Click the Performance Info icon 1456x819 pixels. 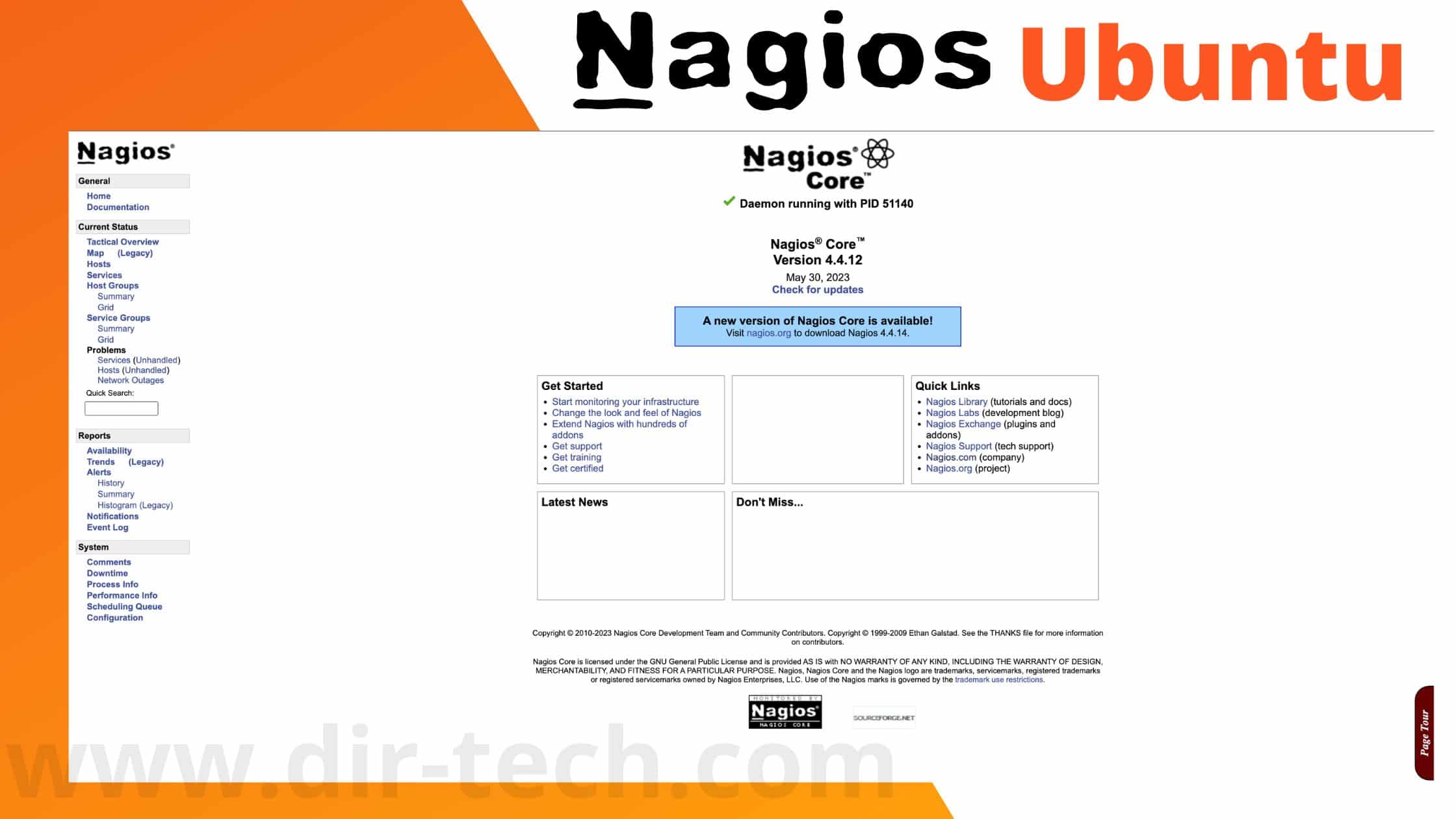point(121,595)
